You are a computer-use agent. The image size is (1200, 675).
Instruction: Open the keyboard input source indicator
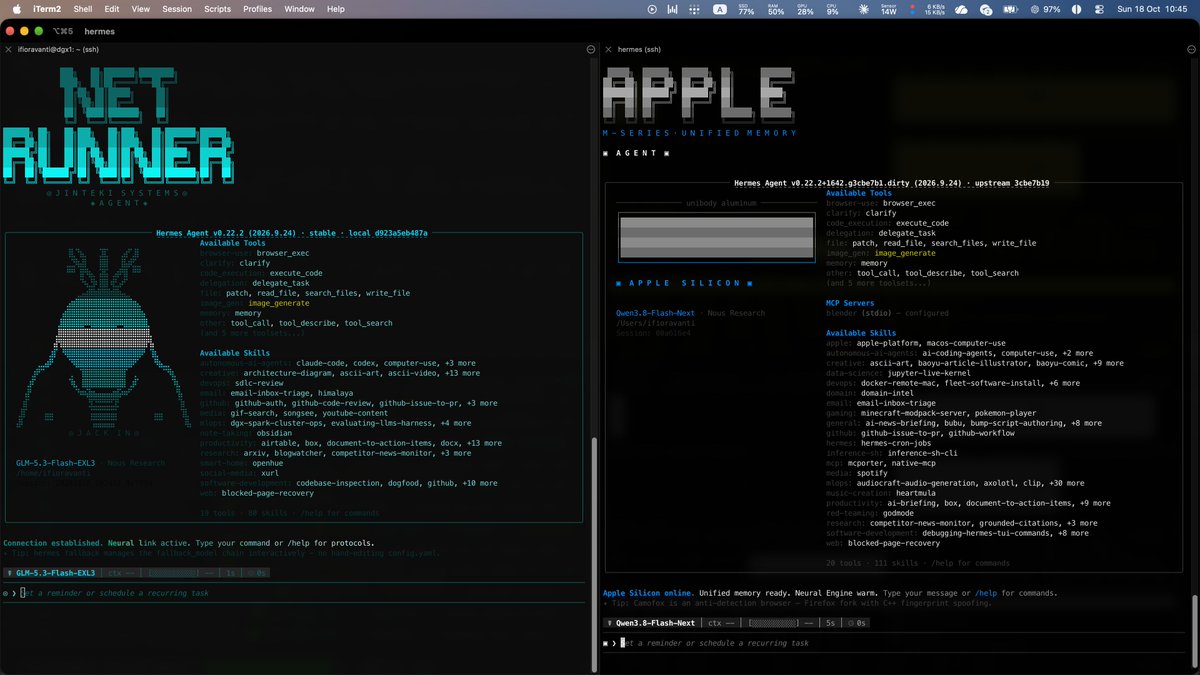(x=720, y=9)
